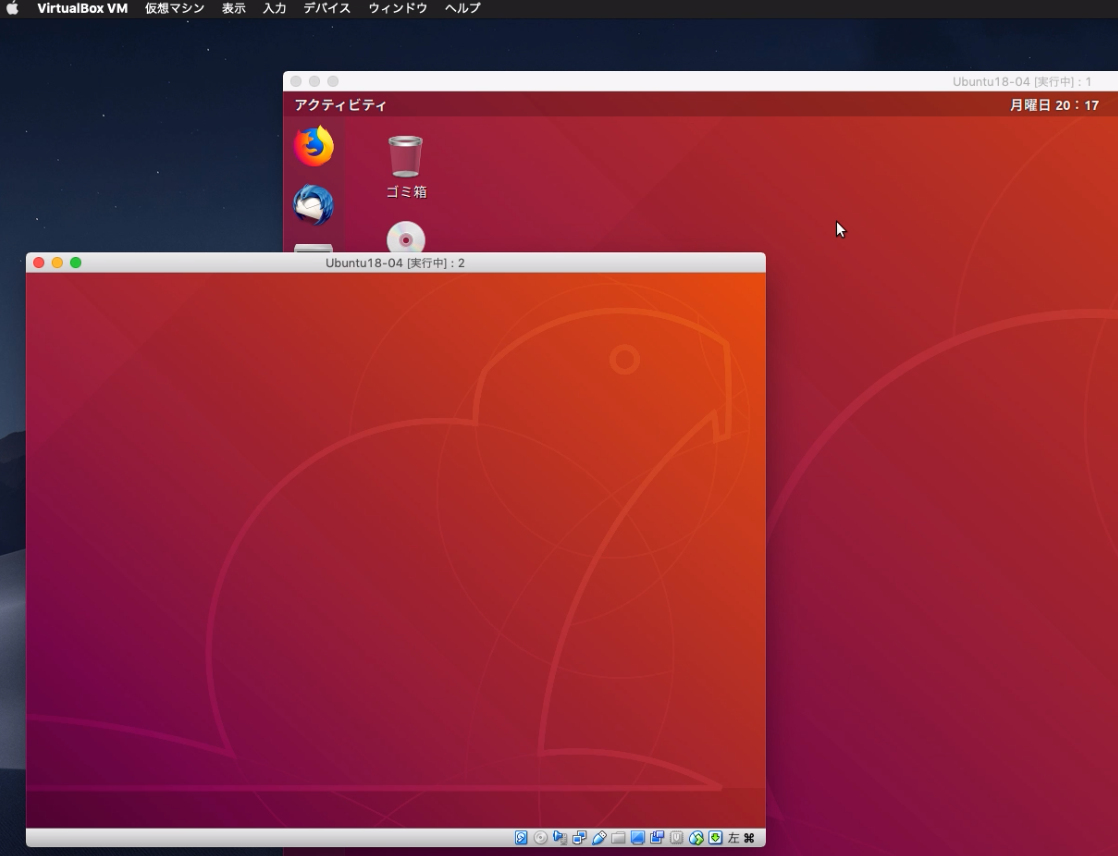Click the shared folders indicator icon
Screen dimensions: 1118x856
point(618,837)
